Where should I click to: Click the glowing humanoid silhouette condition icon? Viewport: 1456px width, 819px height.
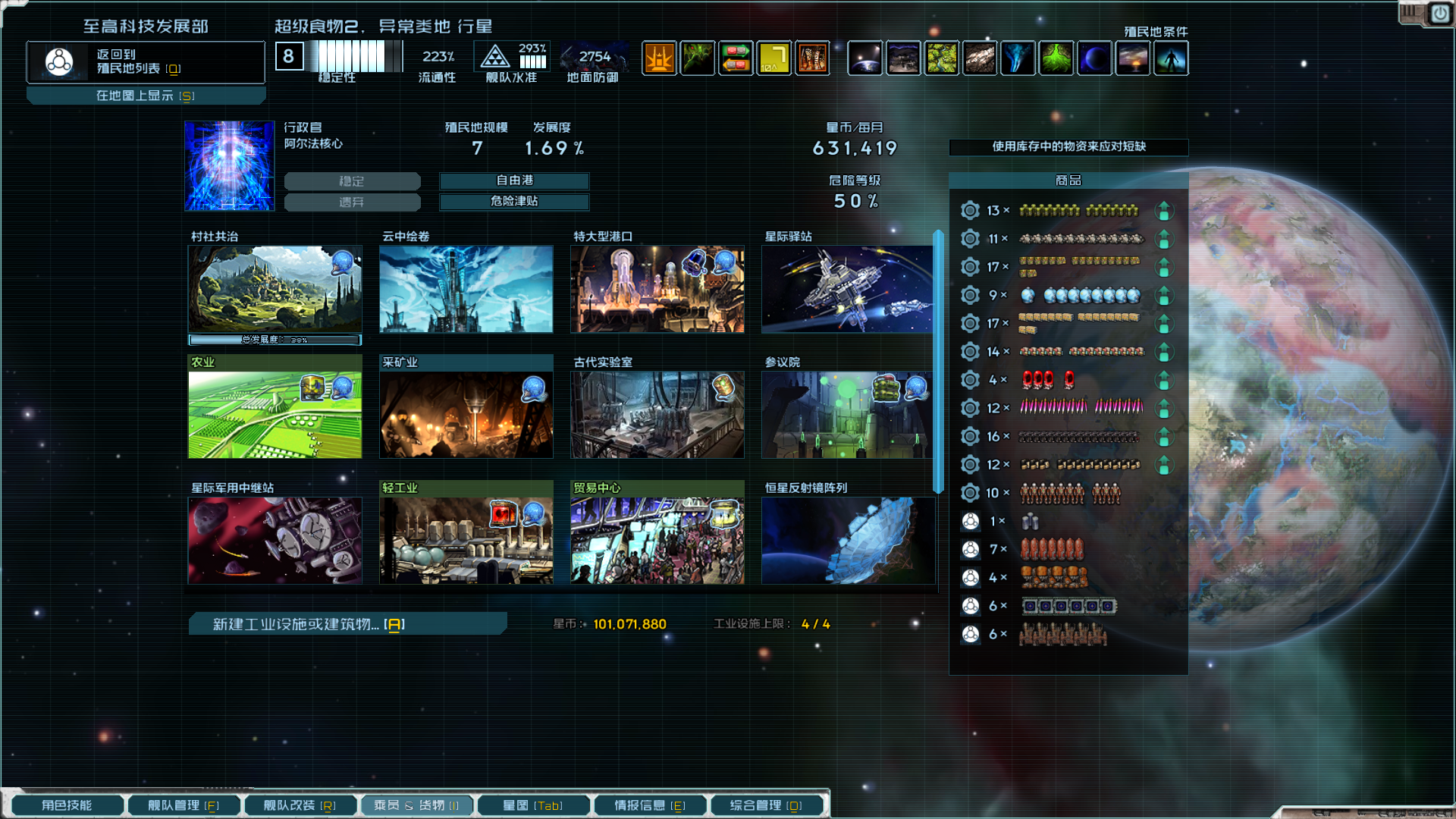[x=1171, y=58]
